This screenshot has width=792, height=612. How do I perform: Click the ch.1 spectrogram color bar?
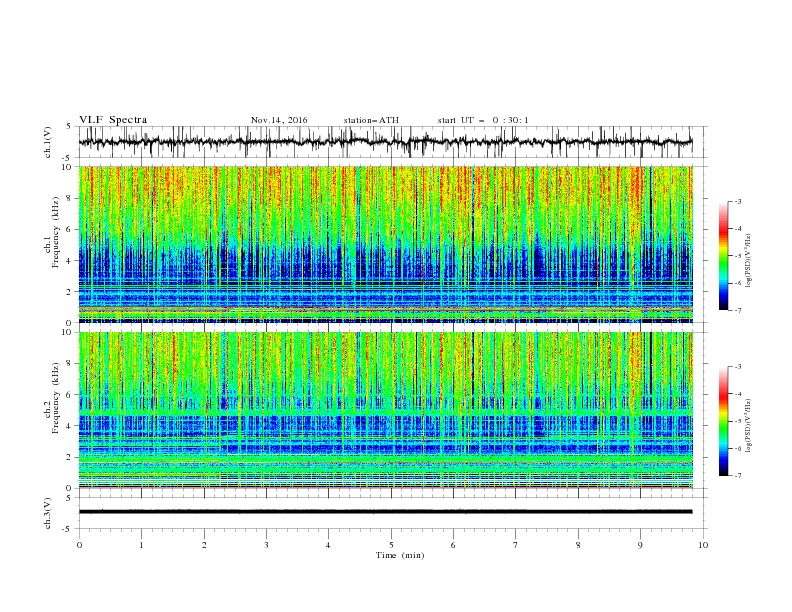click(x=723, y=255)
